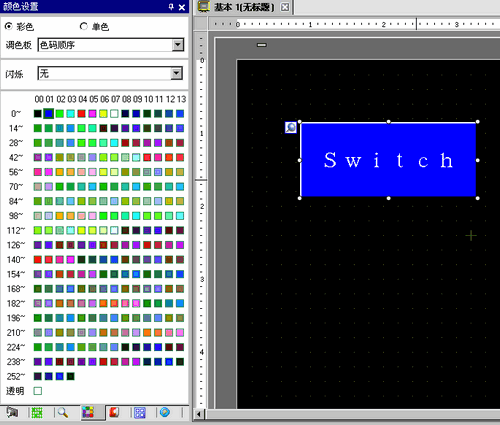Click the magnifier icon beside the Switch part
Image resolution: width=500 pixels, height=425 pixels.
point(291,127)
